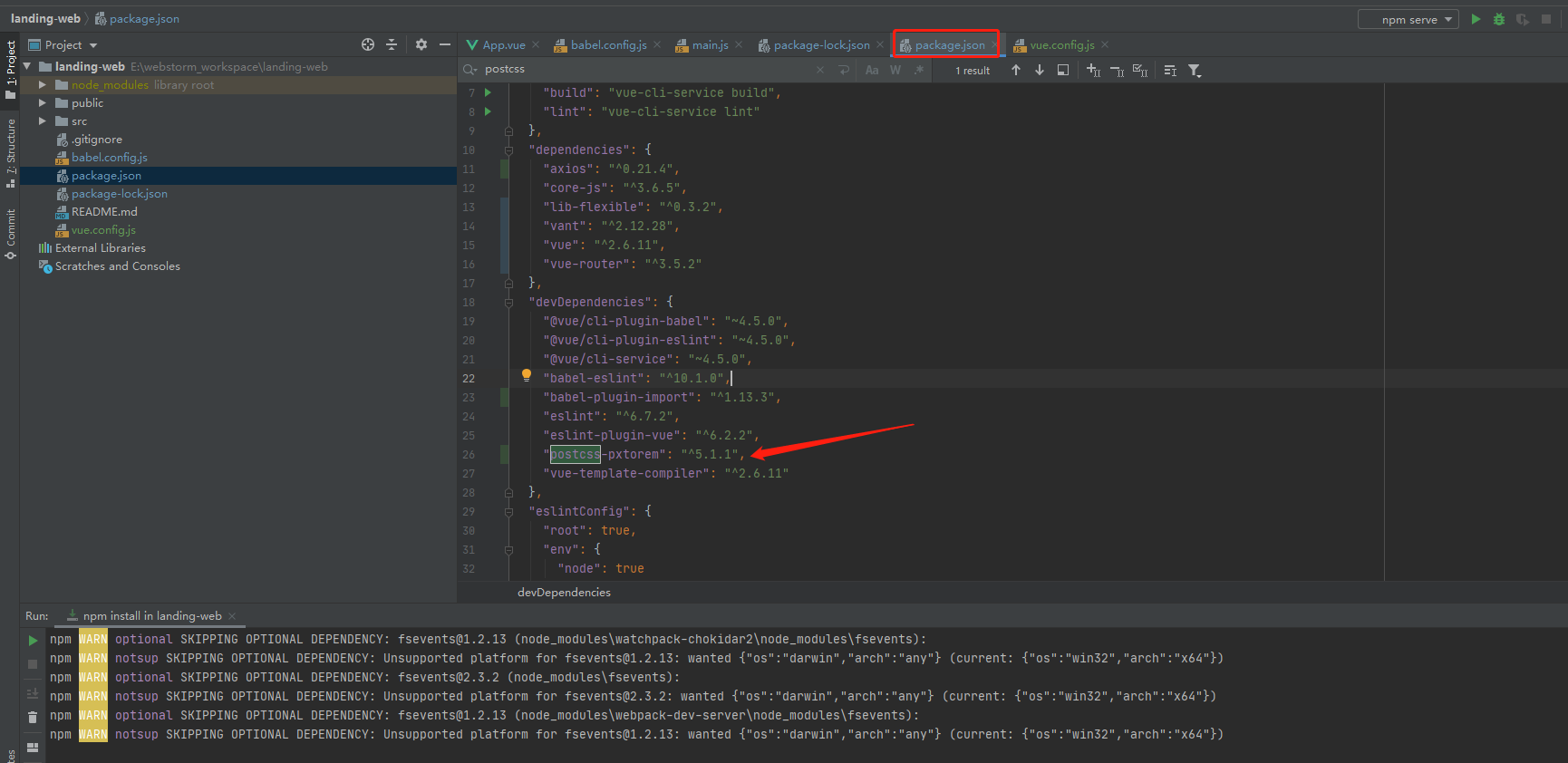The image size is (1568, 763).
Task: Open search results in Find window
Action: click(1063, 70)
